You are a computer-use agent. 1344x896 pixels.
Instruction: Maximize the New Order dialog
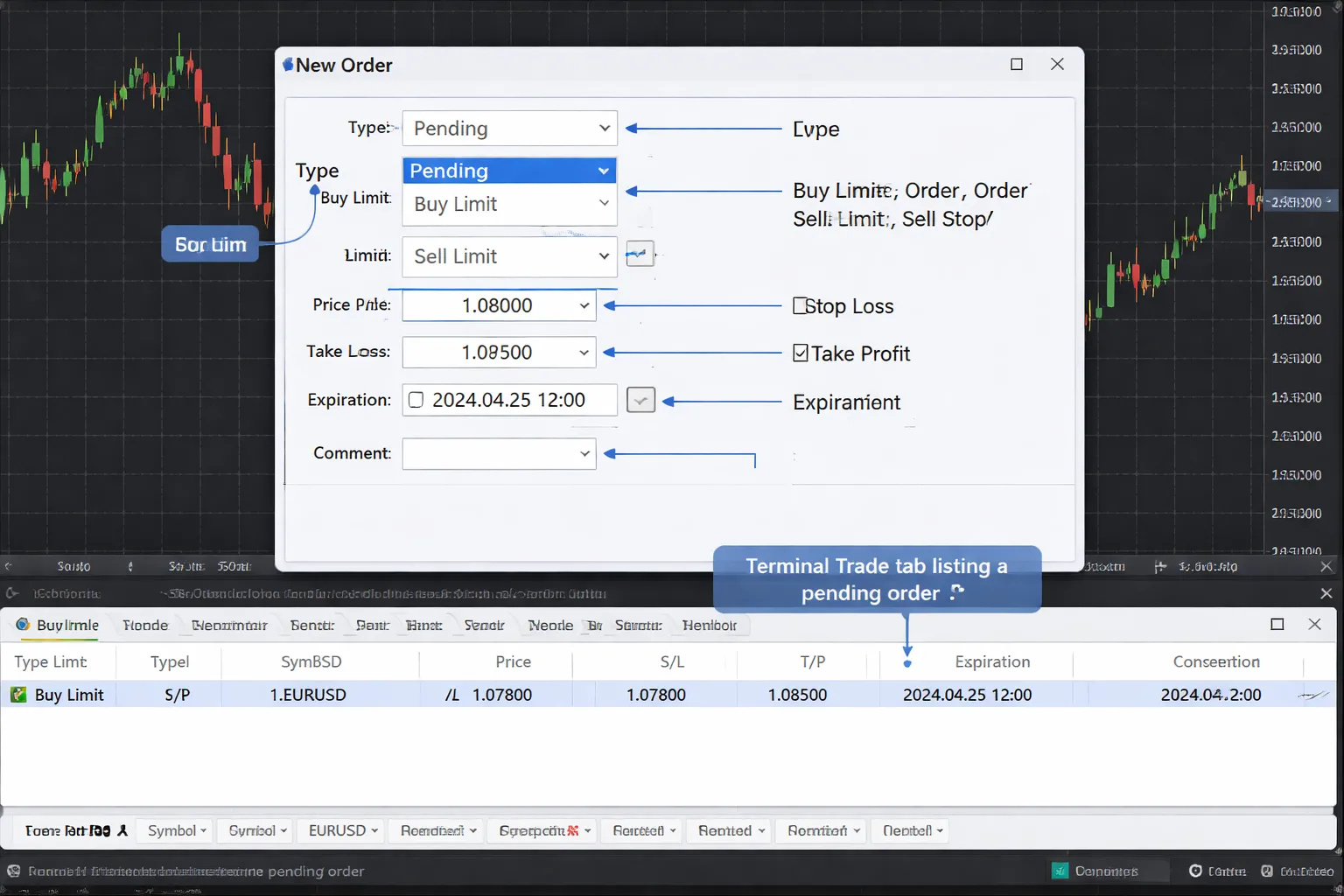click(1017, 64)
